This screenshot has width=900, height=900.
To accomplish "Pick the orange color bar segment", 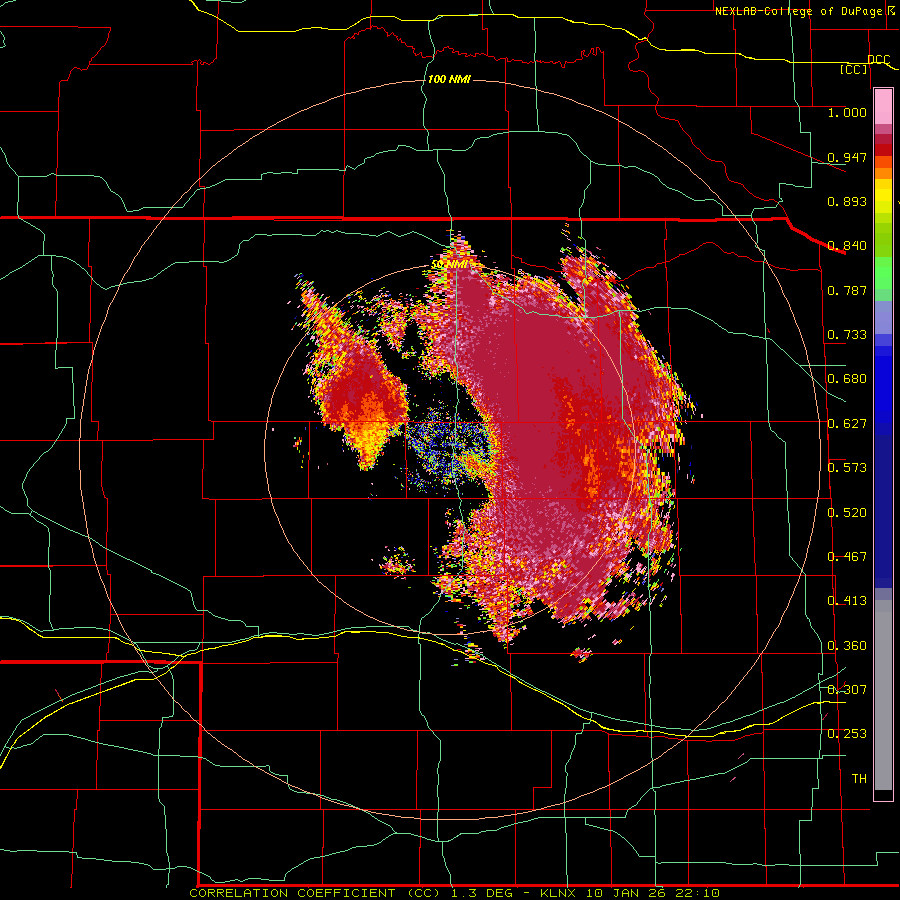I will (883, 173).
